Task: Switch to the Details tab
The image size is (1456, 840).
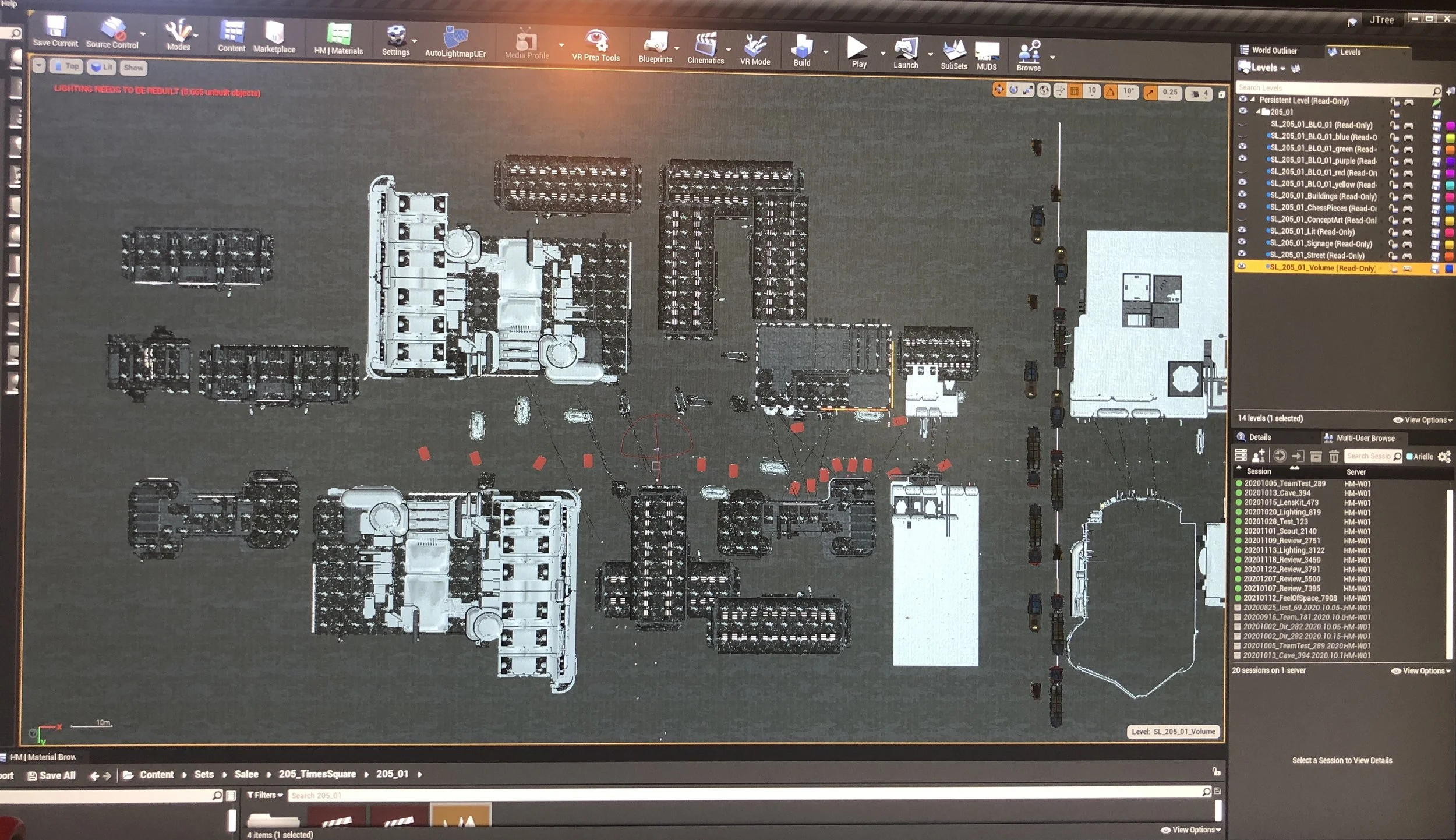Action: coord(1259,437)
